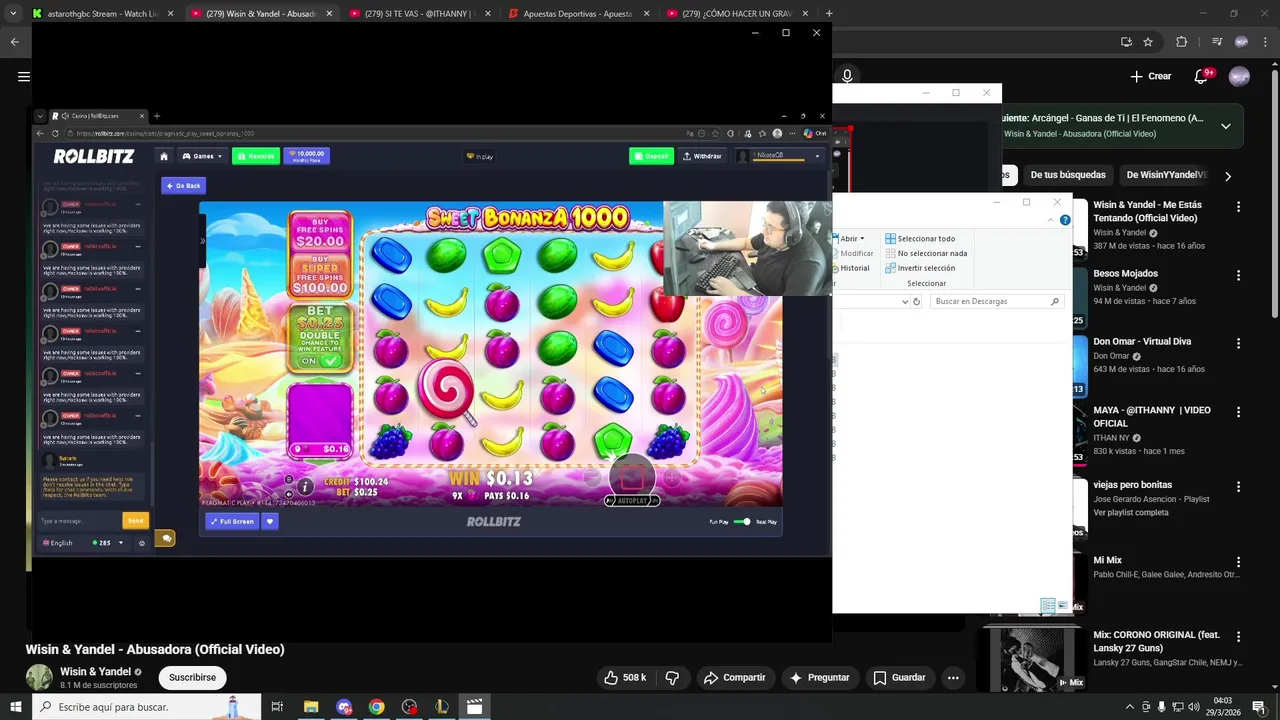Screen dimensions: 1280x720
Task: Click Go Back on Rollbitz
Action: [x=183, y=186]
